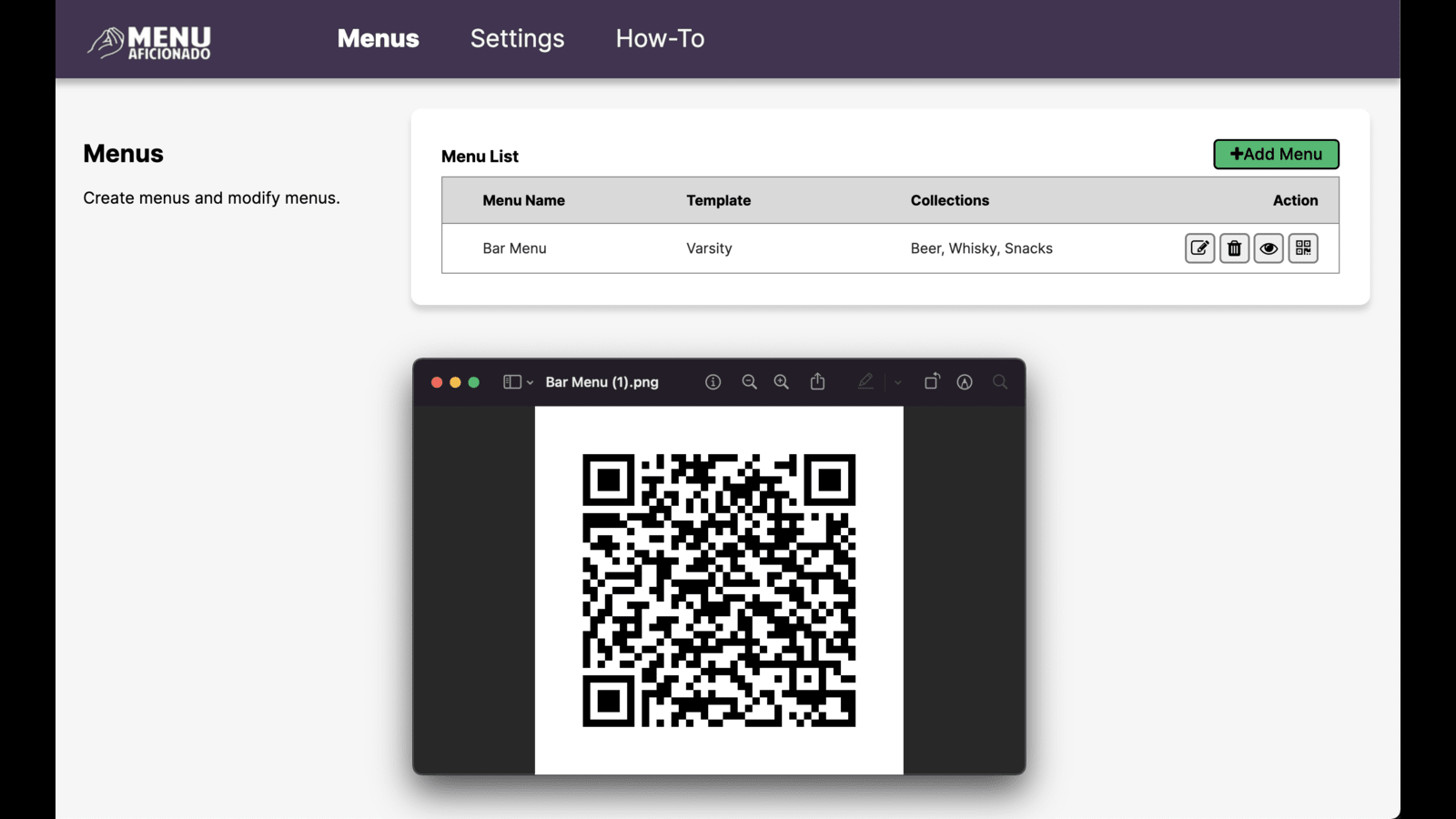Screen dimensions: 1456x819
Task: Click the Menu Aficionado logo
Action: coord(149,42)
